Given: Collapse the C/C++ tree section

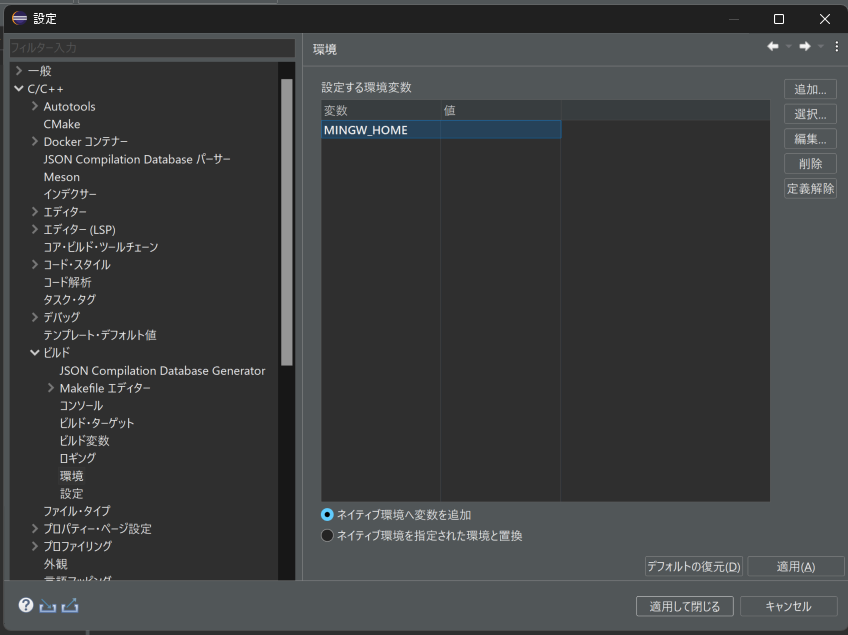Looking at the screenshot, I should tap(20, 87).
